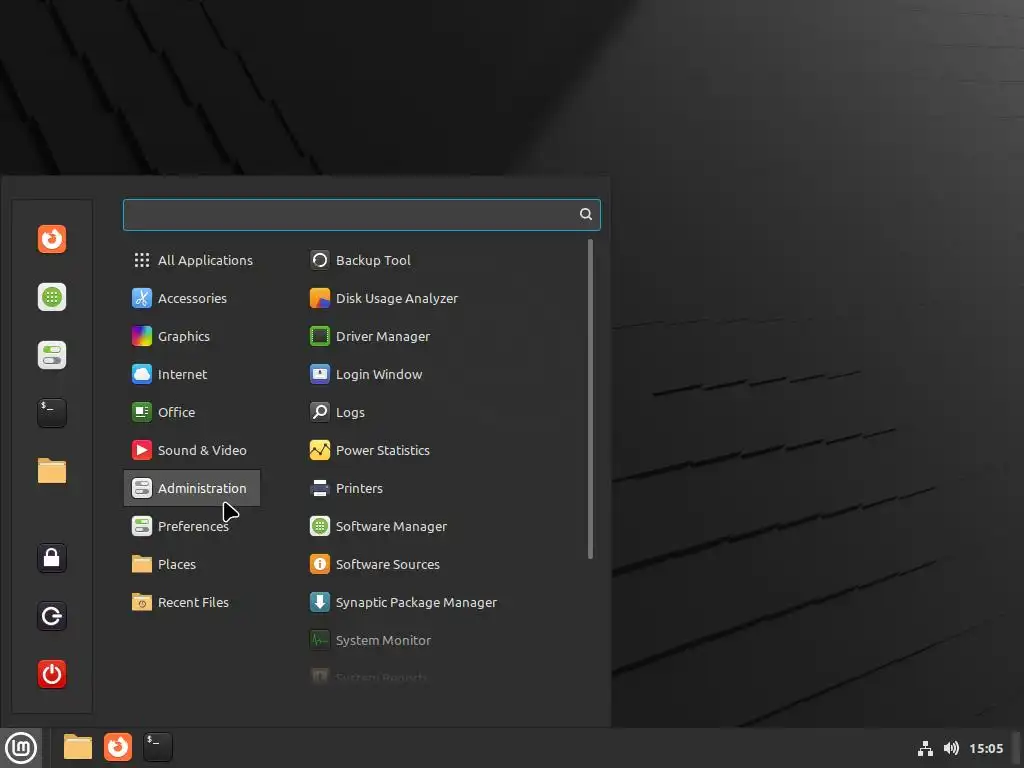Open the Places category
Screen dimensions: 1024x768
click(x=192, y=564)
